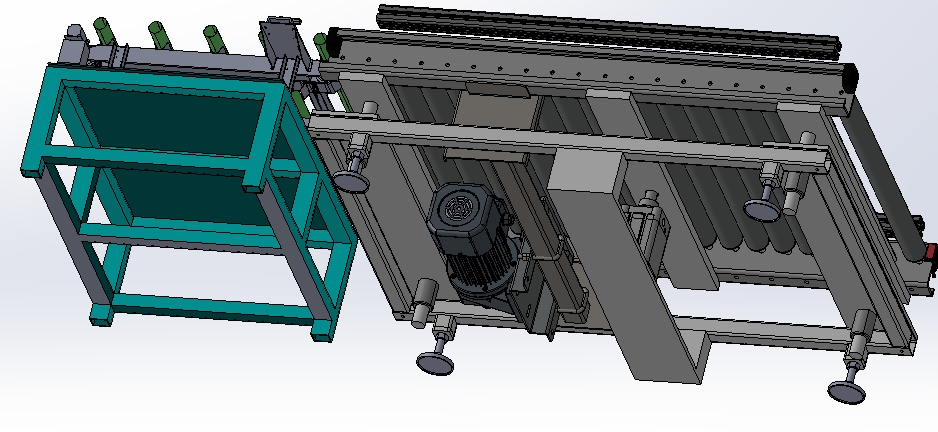Pick the teal welded frame stand
This screenshot has height=432, width=938.
(x=188, y=203)
